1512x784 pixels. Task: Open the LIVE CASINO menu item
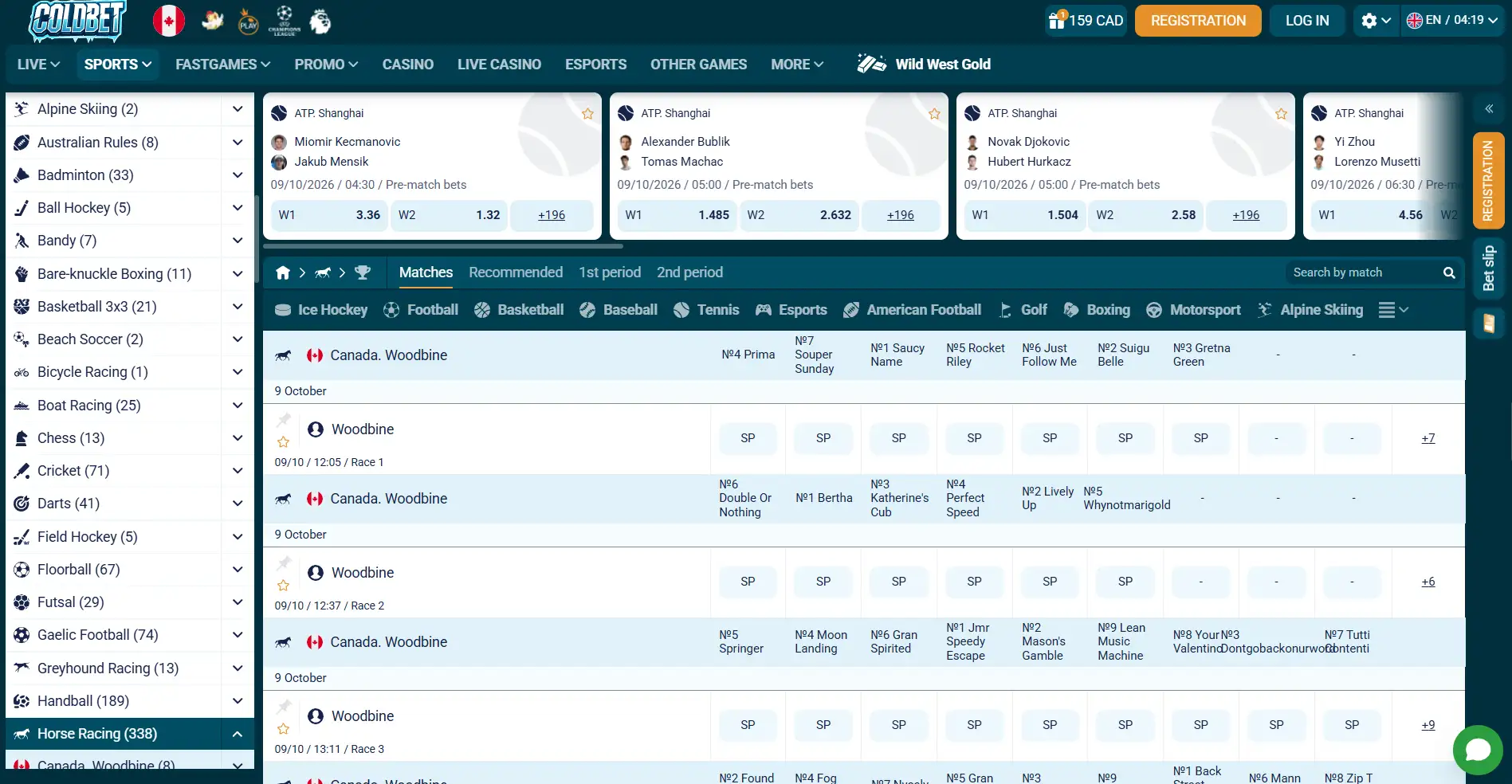(499, 65)
